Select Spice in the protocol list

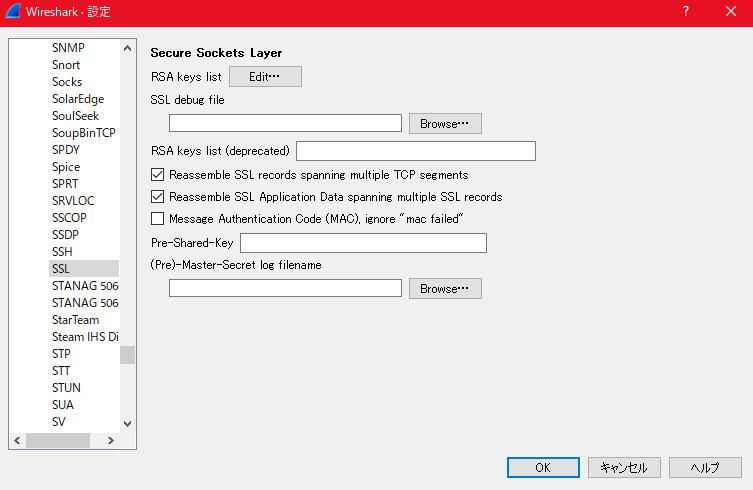[x=66, y=167]
